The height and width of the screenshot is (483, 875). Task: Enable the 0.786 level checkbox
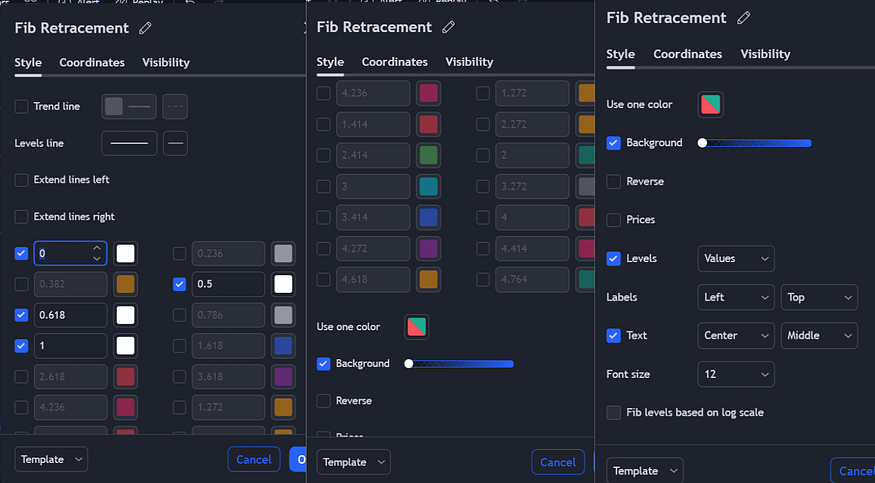coord(179,315)
